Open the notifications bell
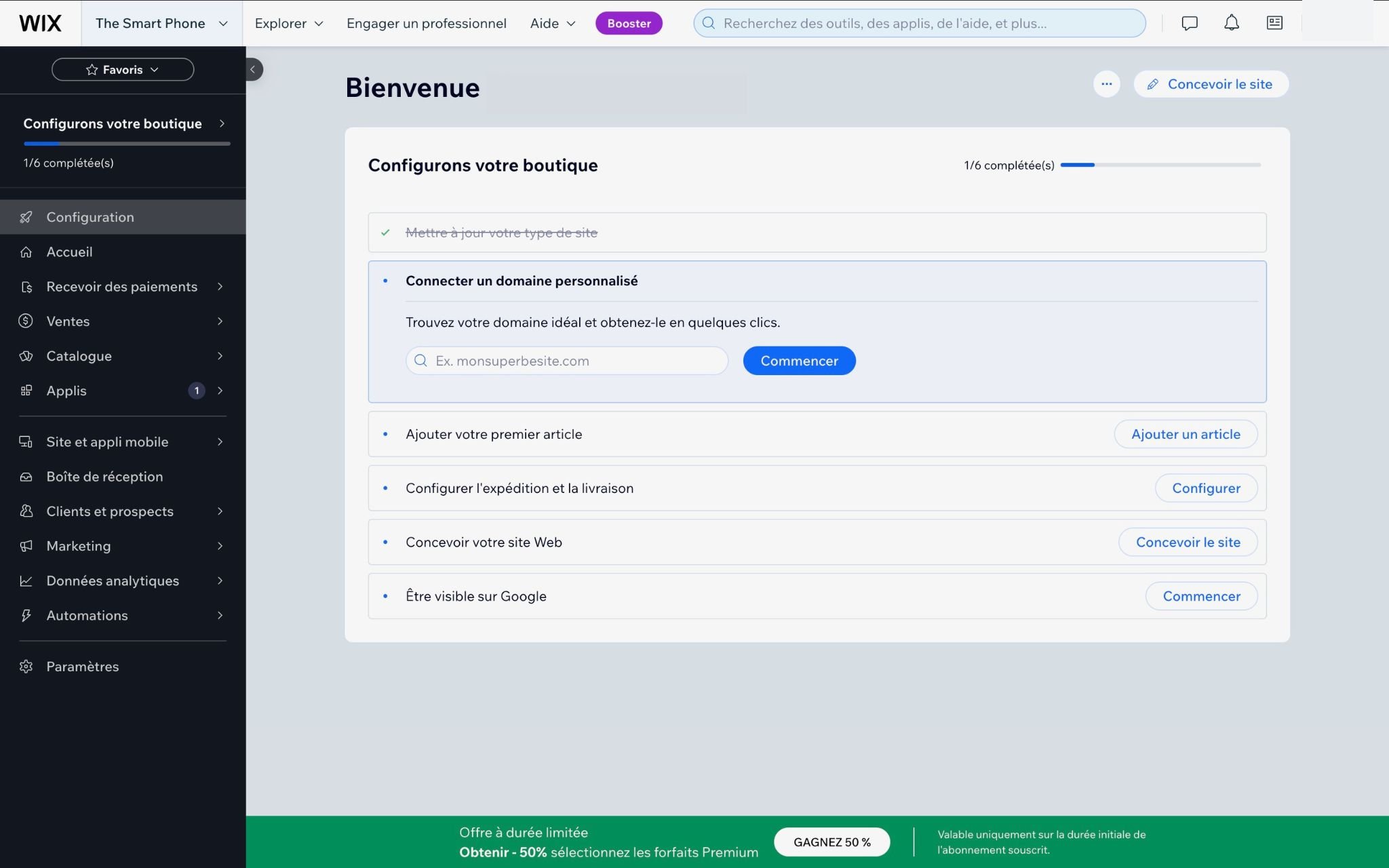The width and height of the screenshot is (1389, 868). tap(1231, 23)
